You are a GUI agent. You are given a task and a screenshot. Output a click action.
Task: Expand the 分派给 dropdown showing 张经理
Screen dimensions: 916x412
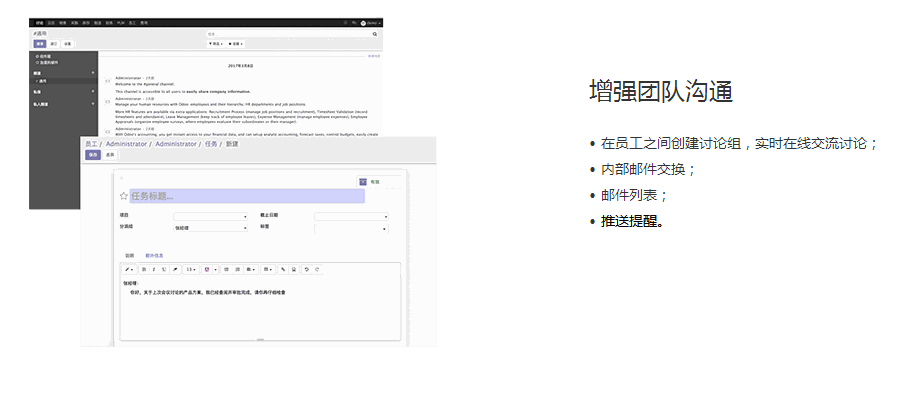(x=210, y=228)
